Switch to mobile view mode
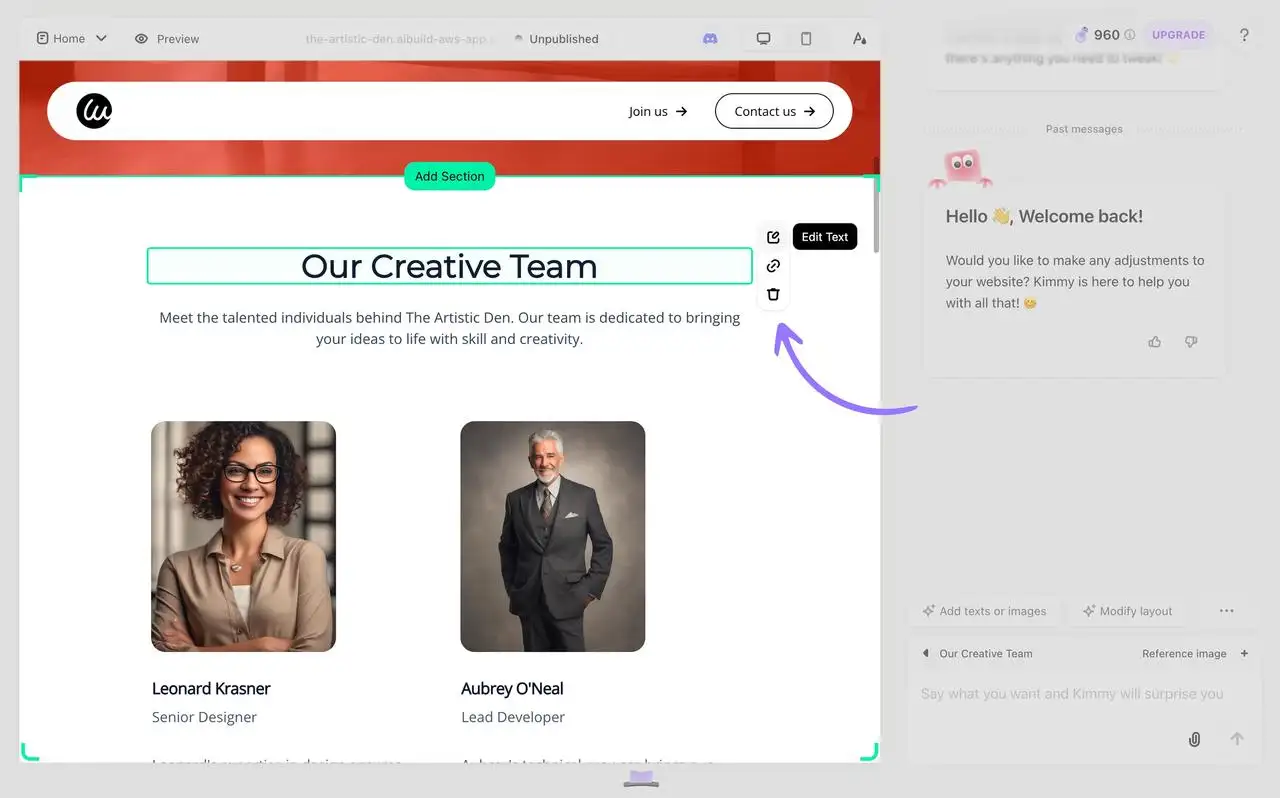The width and height of the screenshot is (1280, 798). click(806, 39)
